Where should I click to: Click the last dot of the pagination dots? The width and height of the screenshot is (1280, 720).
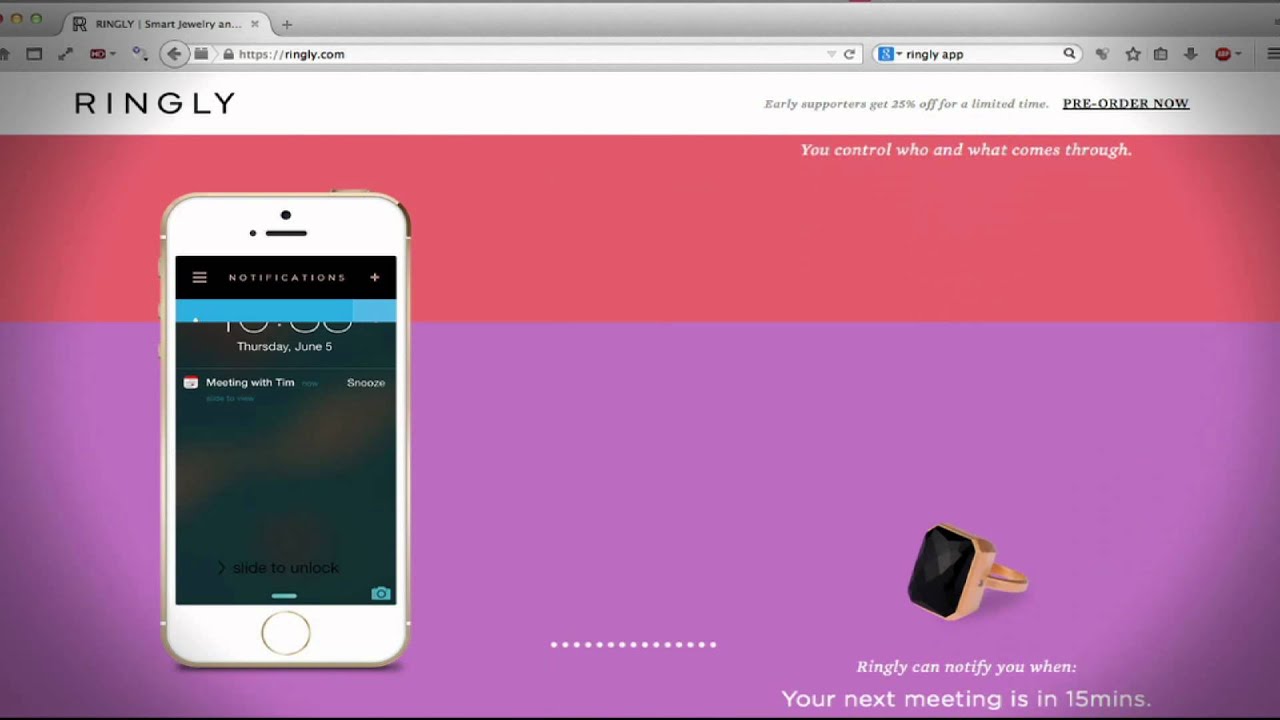pyautogui.click(x=713, y=645)
